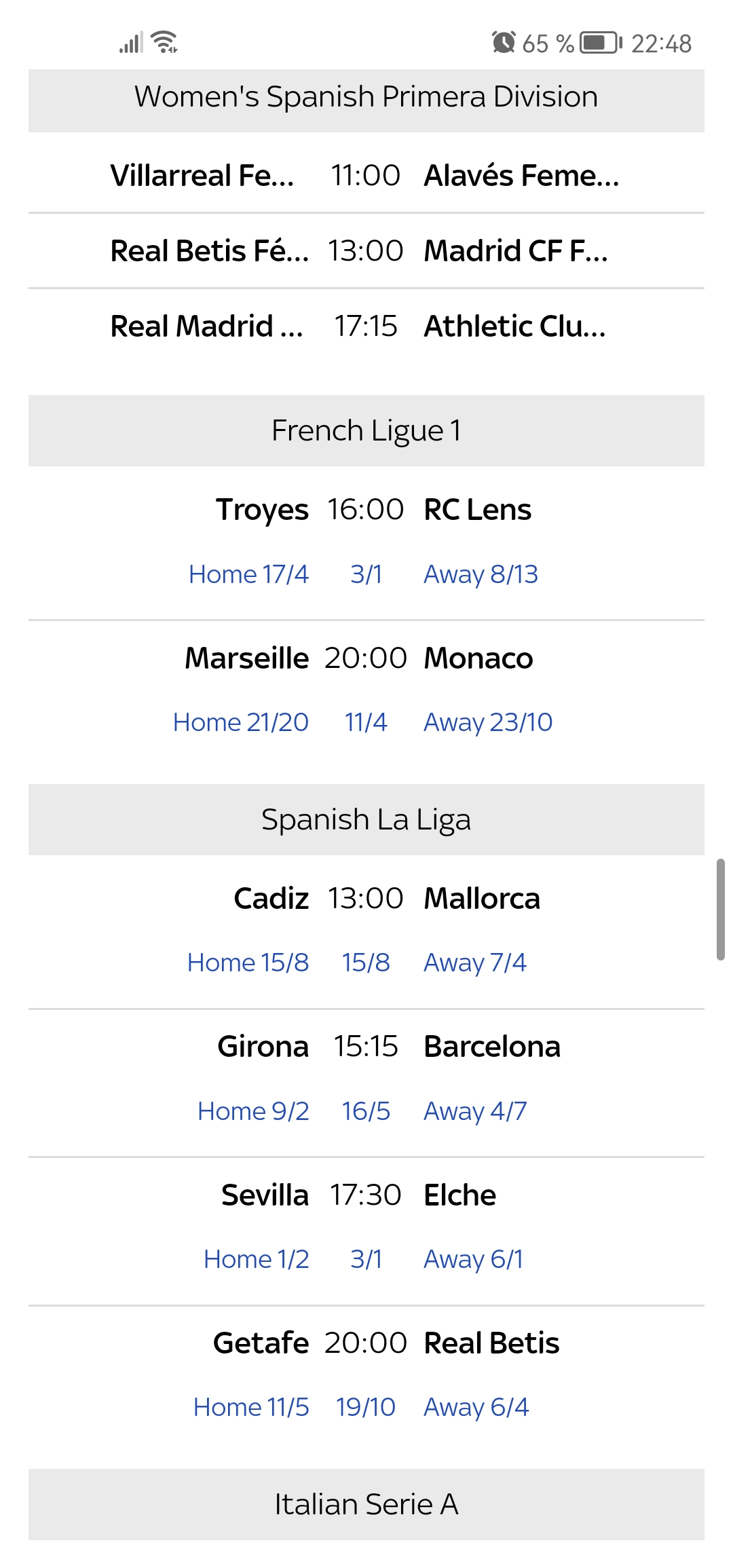Image resolution: width=733 pixels, height=1568 pixels.
Task: Tap Getafe vs Real Betis draw 19/10
Action: 366,1407
